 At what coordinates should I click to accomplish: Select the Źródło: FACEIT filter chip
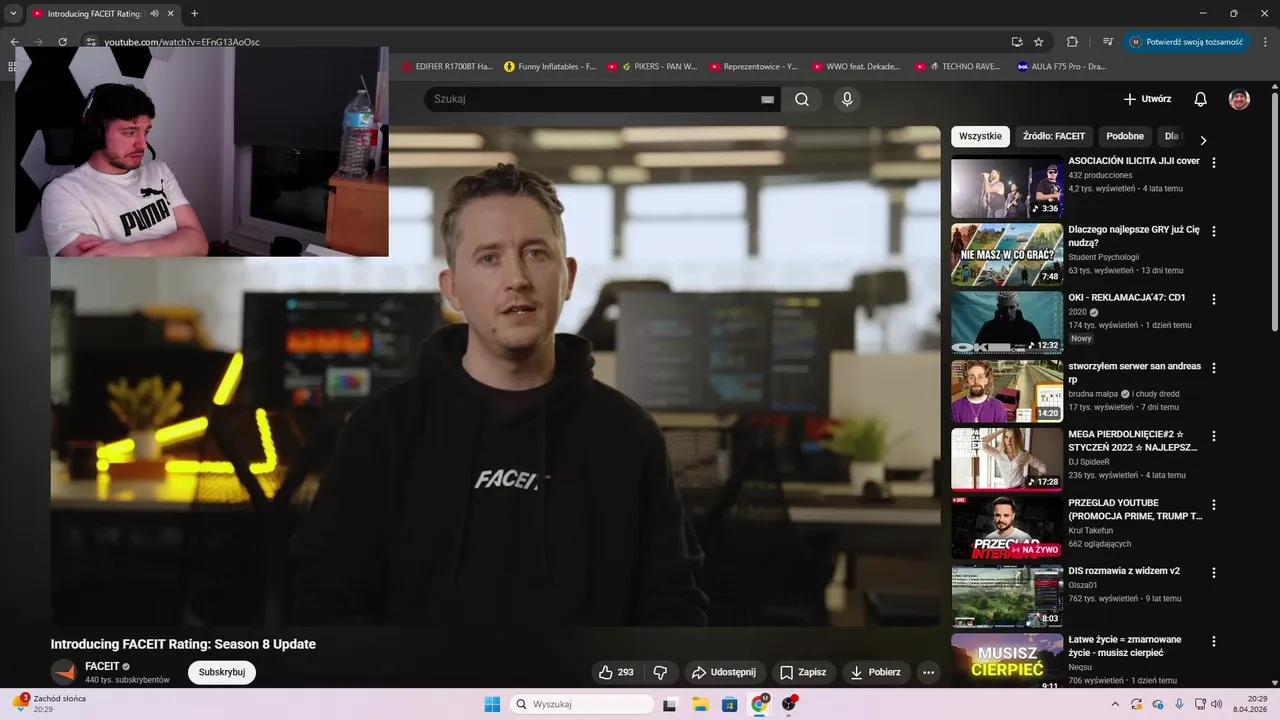[x=1054, y=136]
